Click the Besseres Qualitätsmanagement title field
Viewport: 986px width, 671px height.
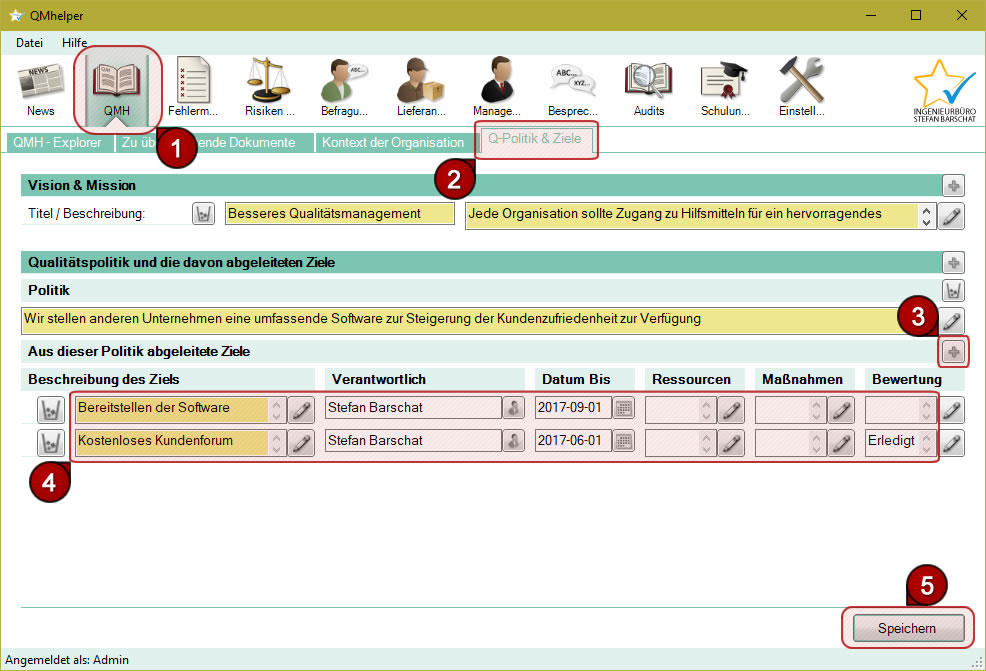pos(338,214)
